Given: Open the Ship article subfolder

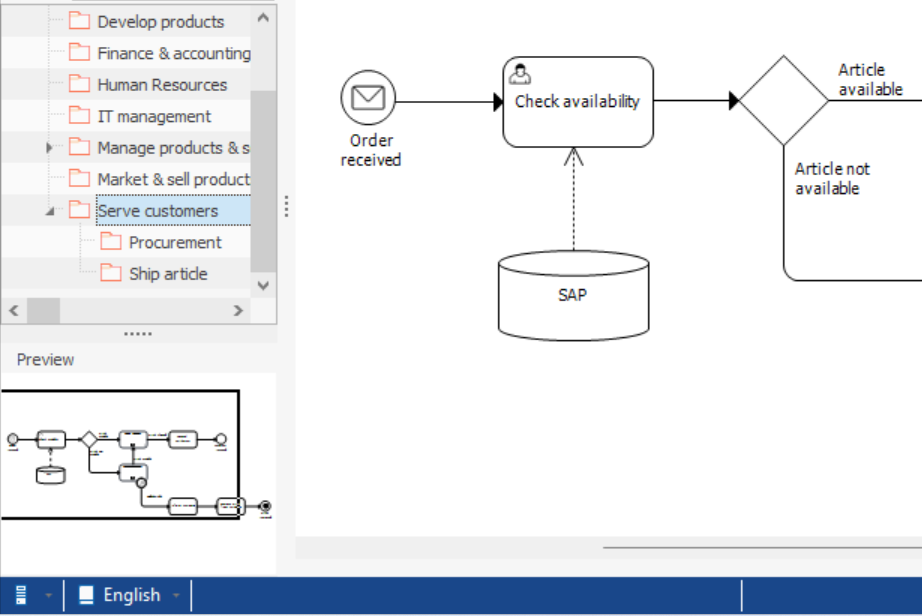Looking at the screenshot, I should 168,273.
